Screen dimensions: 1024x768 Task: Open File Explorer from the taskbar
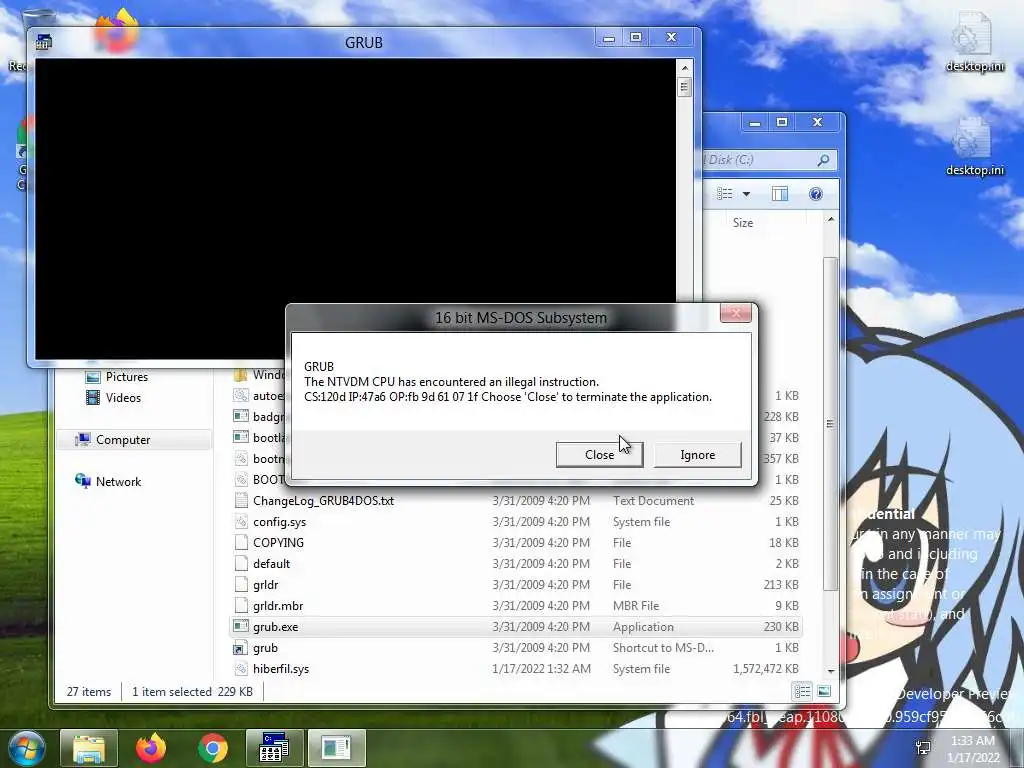pyautogui.click(x=89, y=748)
